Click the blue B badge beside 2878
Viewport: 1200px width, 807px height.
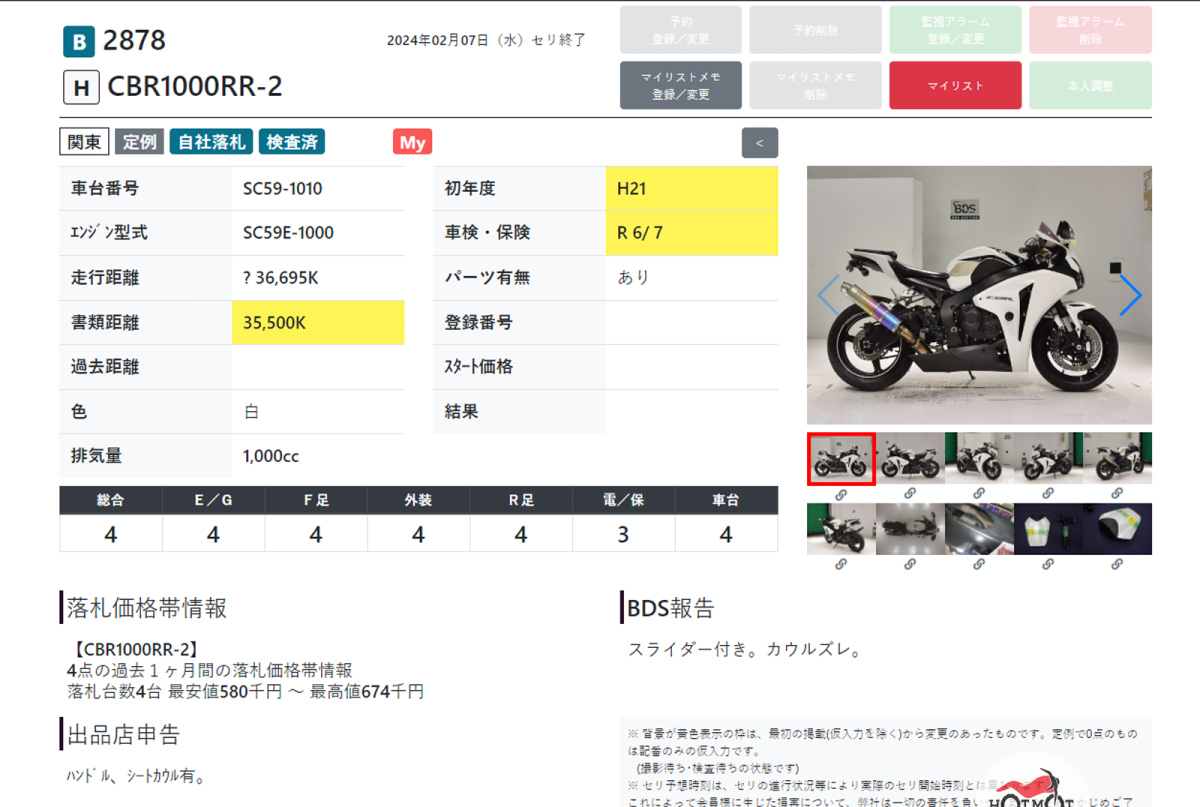click(78, 42)
